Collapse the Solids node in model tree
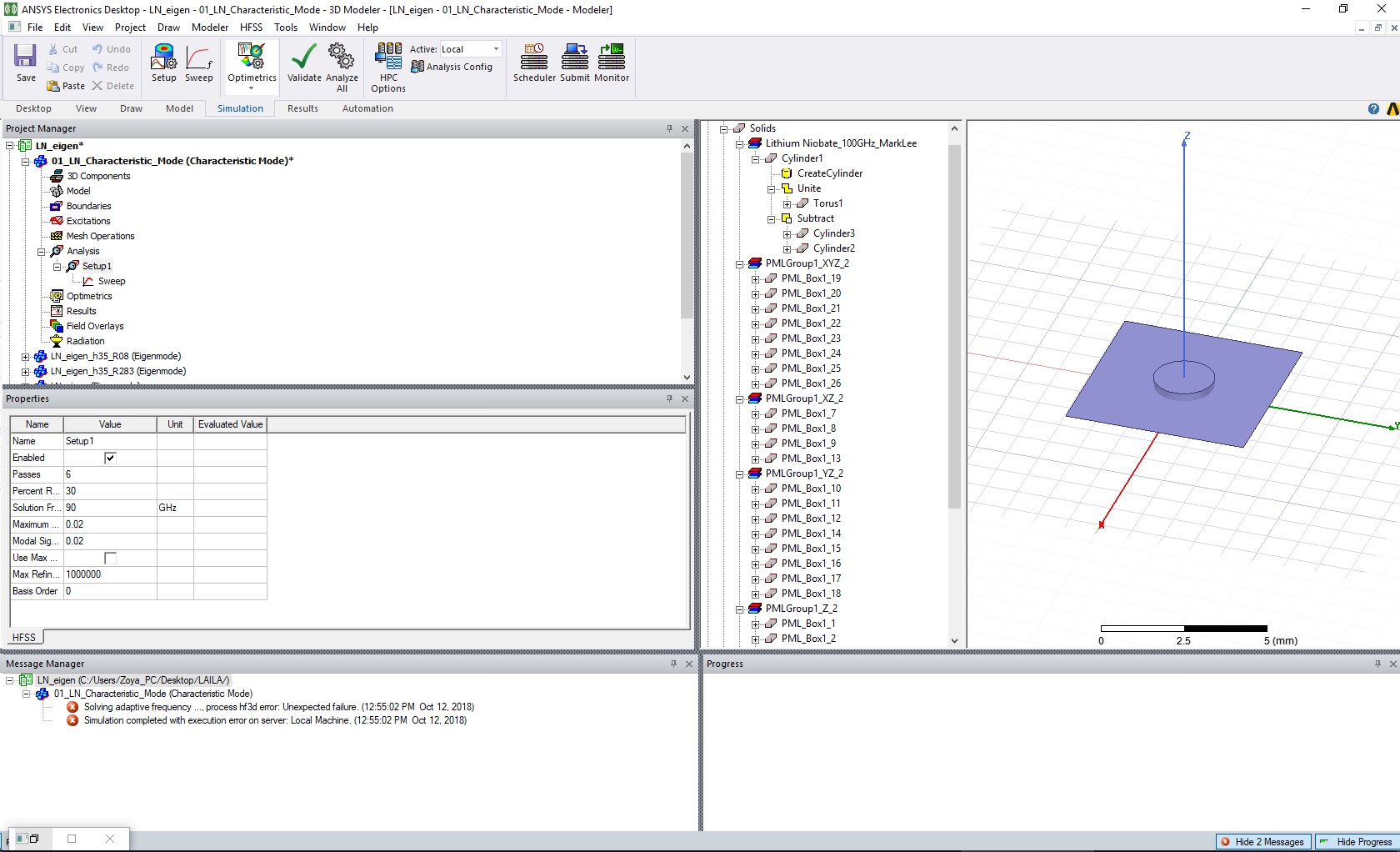1400x852 pixels. (x=723, y=128)
